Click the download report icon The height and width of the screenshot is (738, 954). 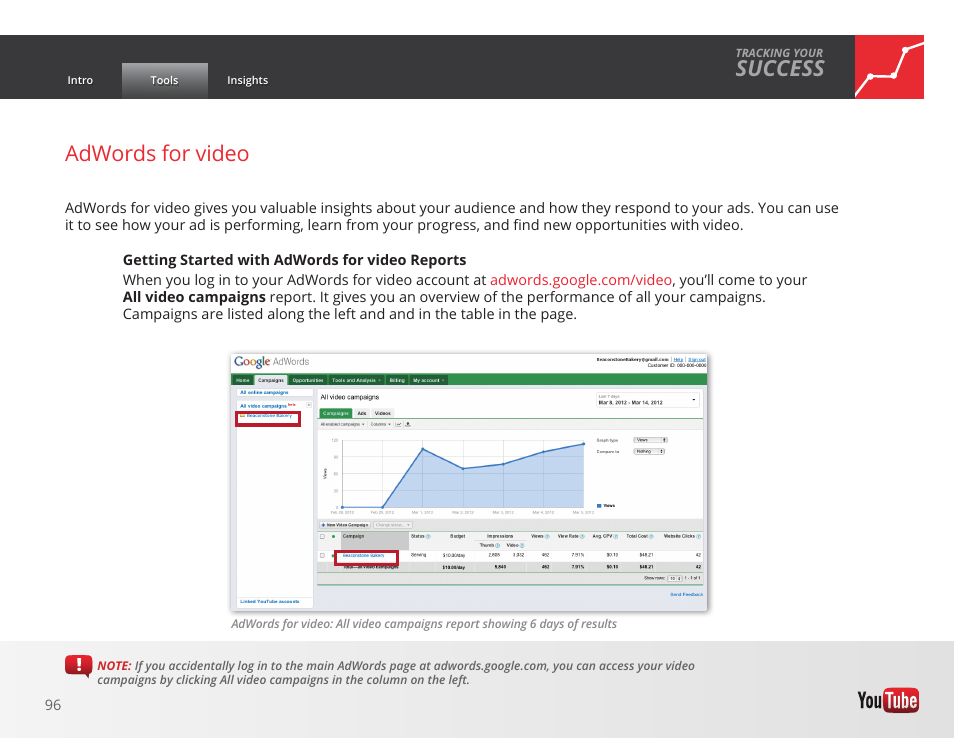[408, 424]
